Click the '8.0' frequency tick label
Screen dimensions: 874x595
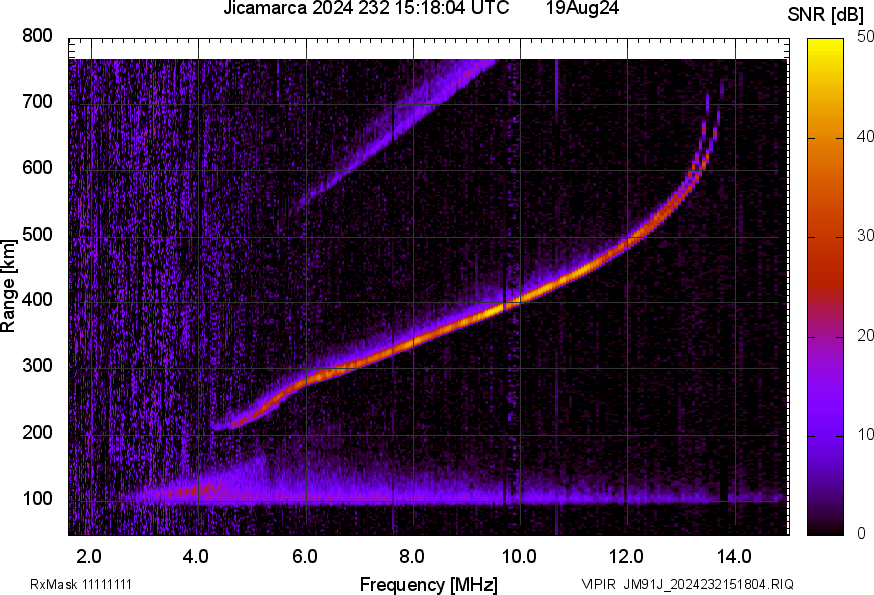coord(412,556)
